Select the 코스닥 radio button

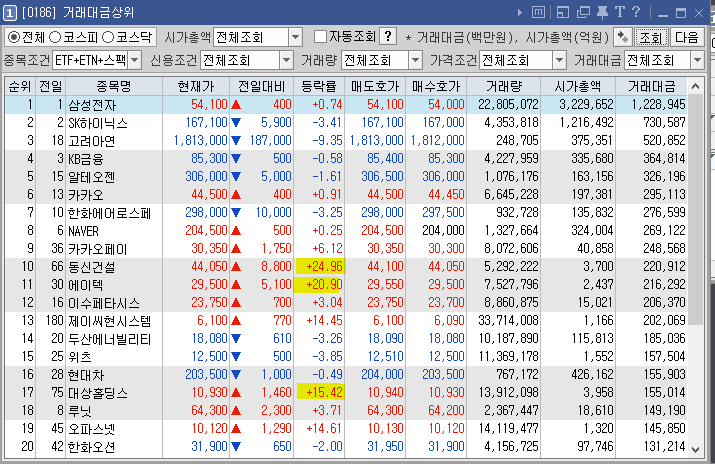pos(108,37)
